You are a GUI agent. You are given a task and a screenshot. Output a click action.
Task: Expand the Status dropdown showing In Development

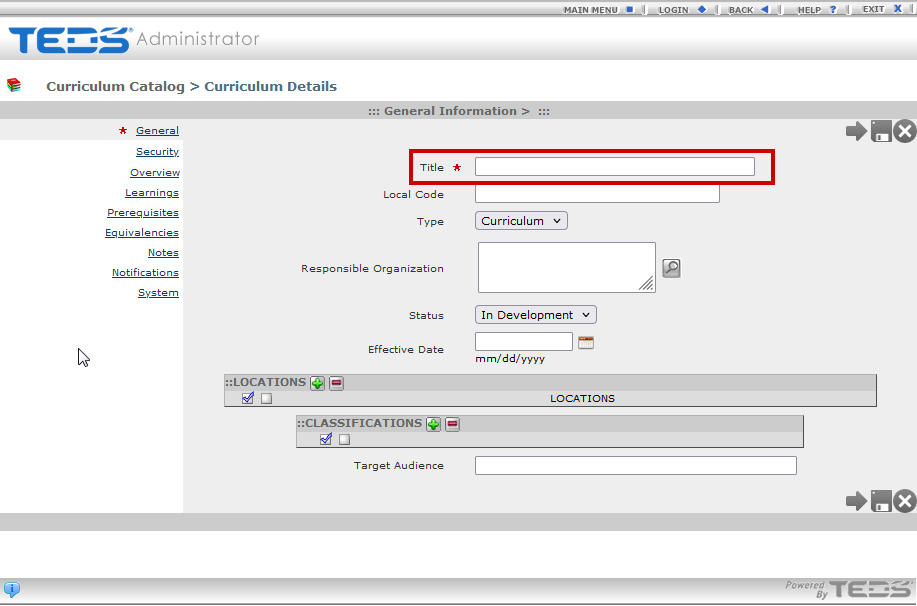point(535,315)
